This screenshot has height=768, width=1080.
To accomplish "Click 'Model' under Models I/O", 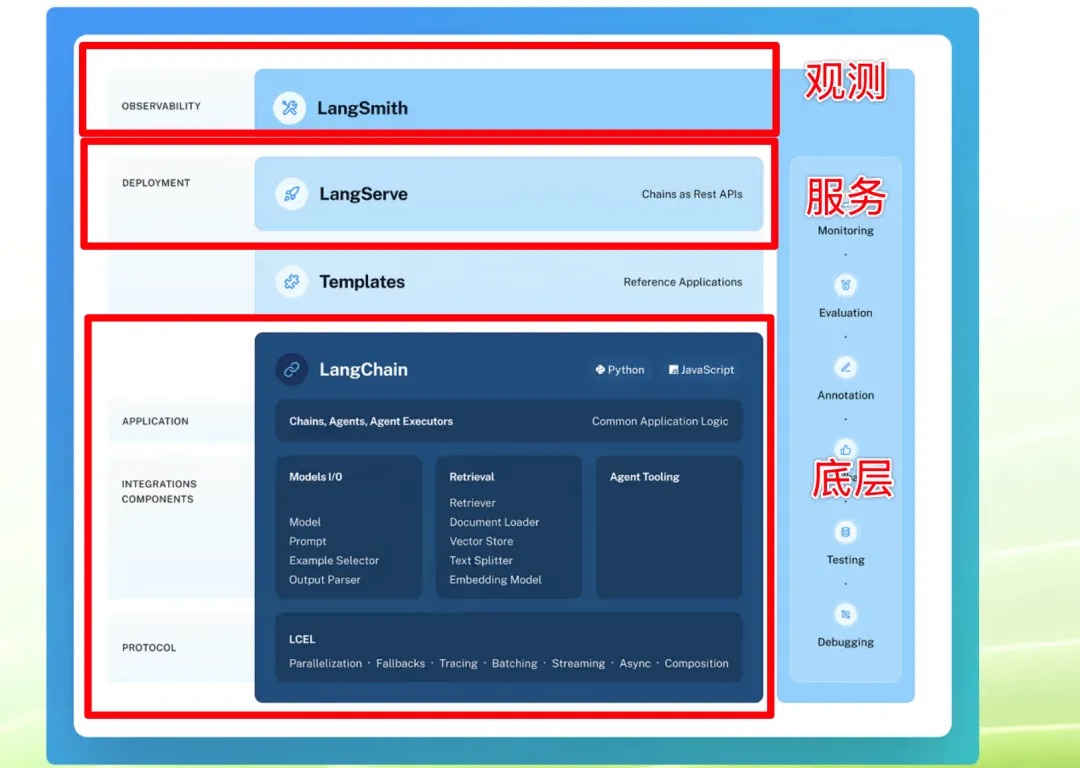I will [x=304, y=522].
